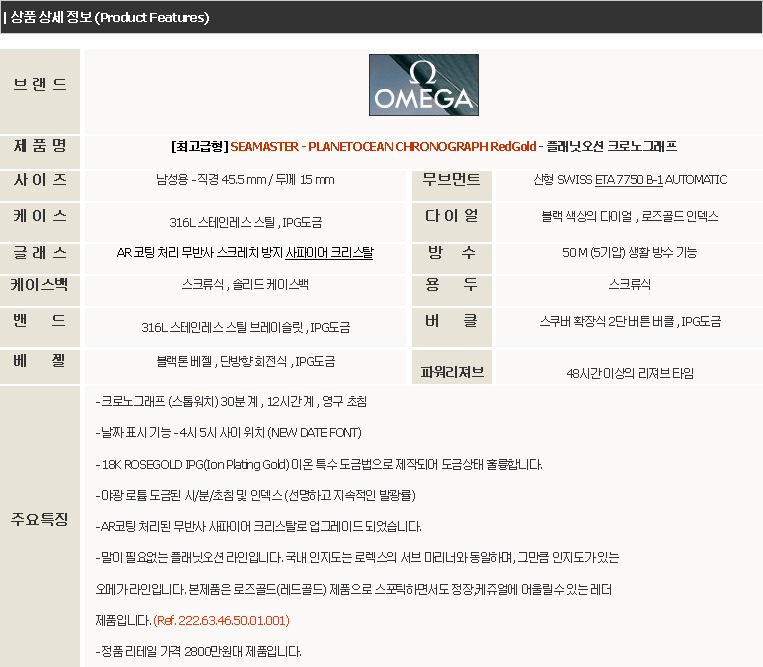Click 'AUTOMATIC' in the movement value
Viewport: 763px width, 667px height.
(x=696, y=180)
